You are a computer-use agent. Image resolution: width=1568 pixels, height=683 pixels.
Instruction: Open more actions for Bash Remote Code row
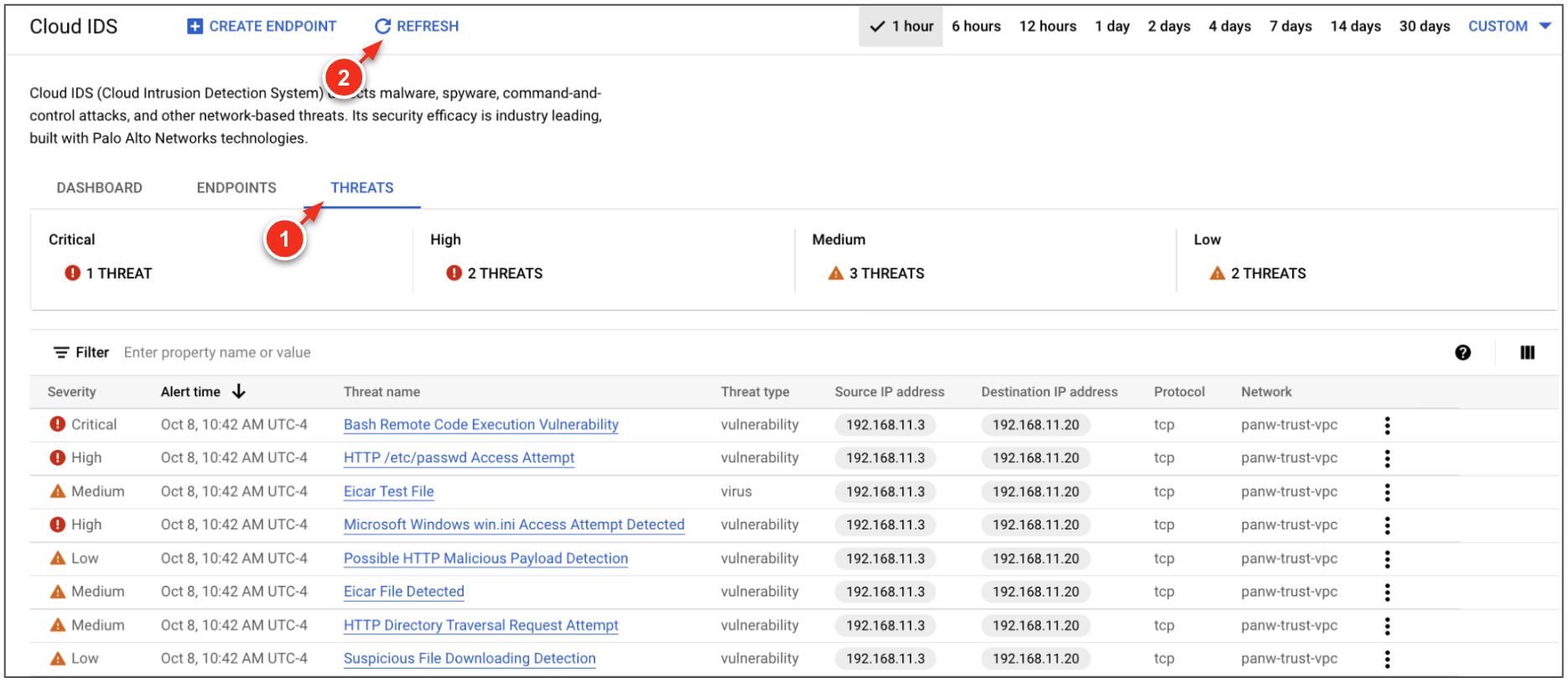[1387, 425]
